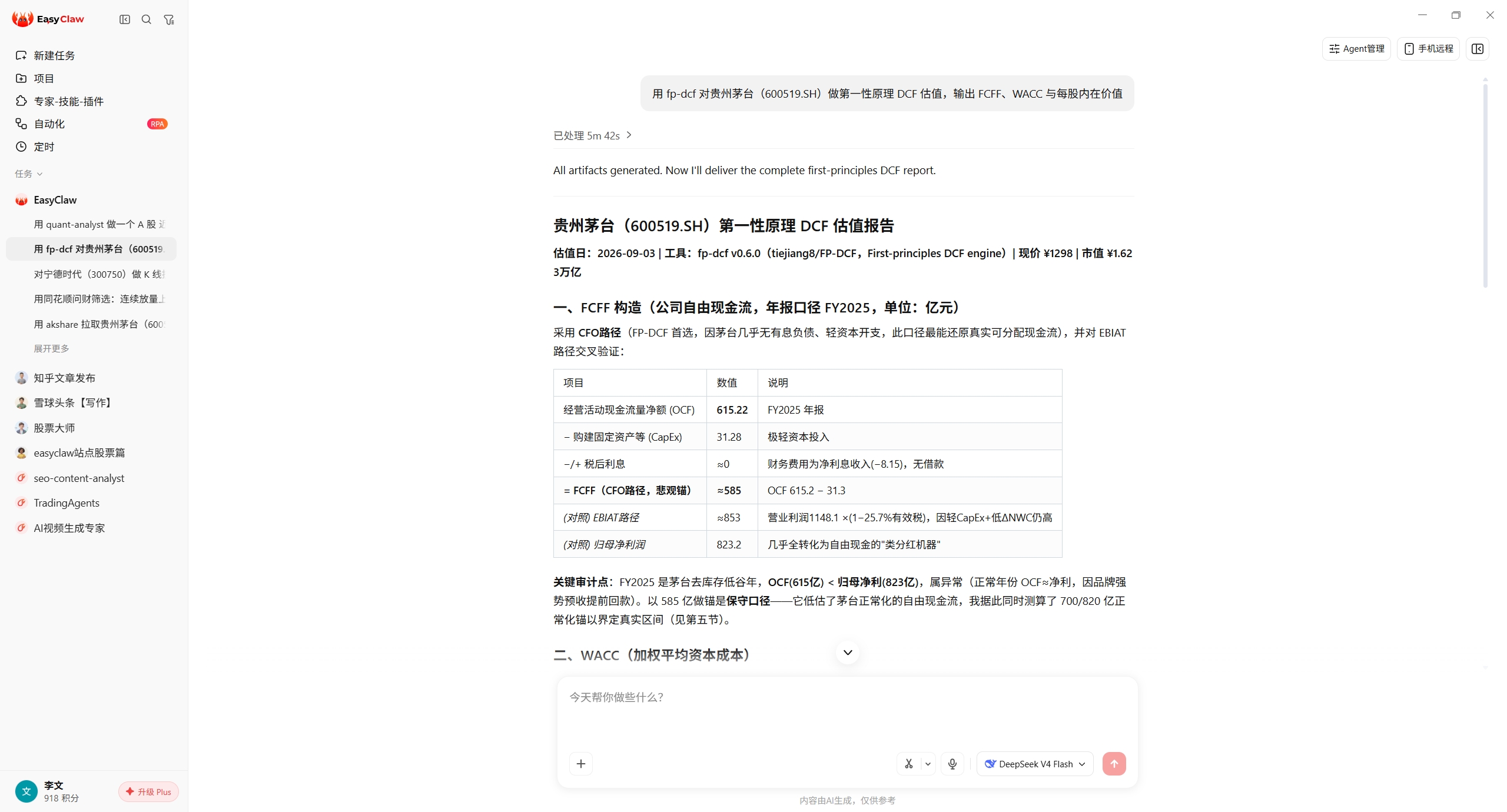Click table cell (对照) EBIAT路径
This screenshot has height=812, width=1507.
pos(629,517)
